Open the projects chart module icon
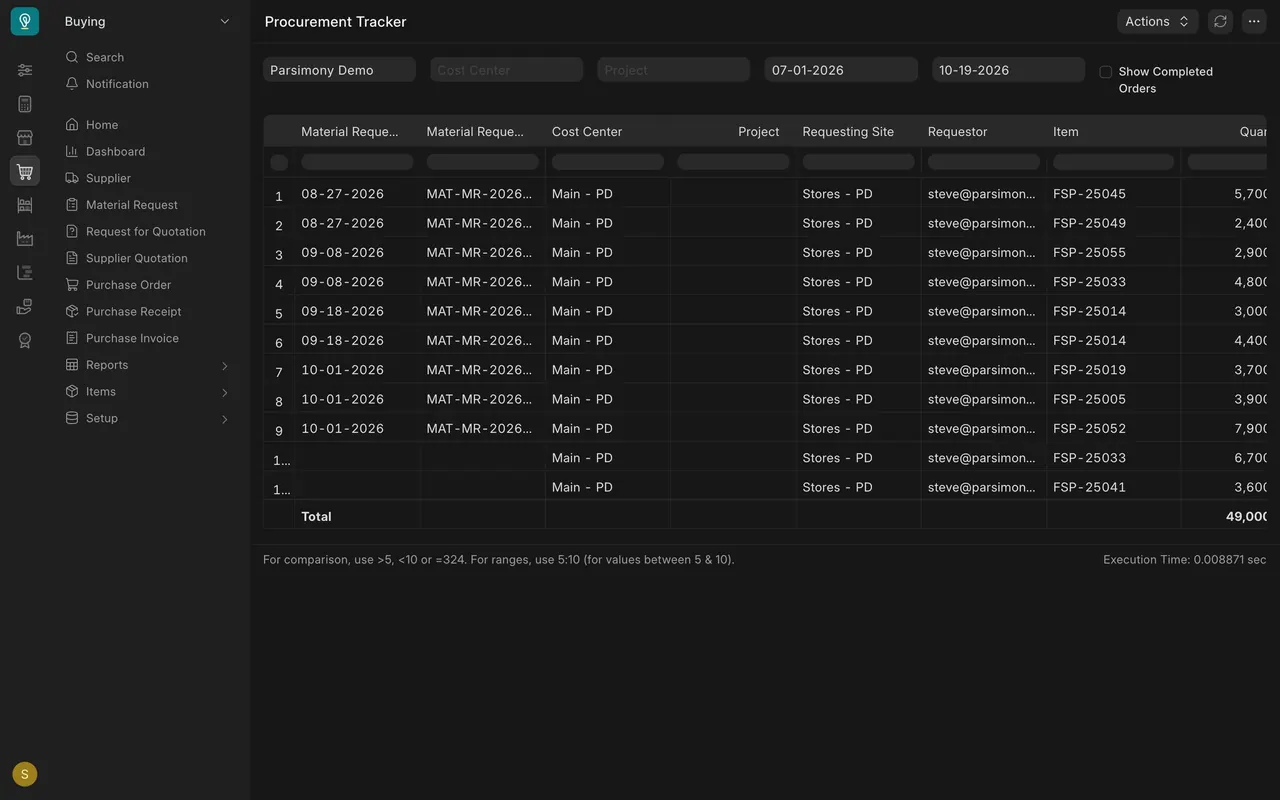 pos(25,272)
